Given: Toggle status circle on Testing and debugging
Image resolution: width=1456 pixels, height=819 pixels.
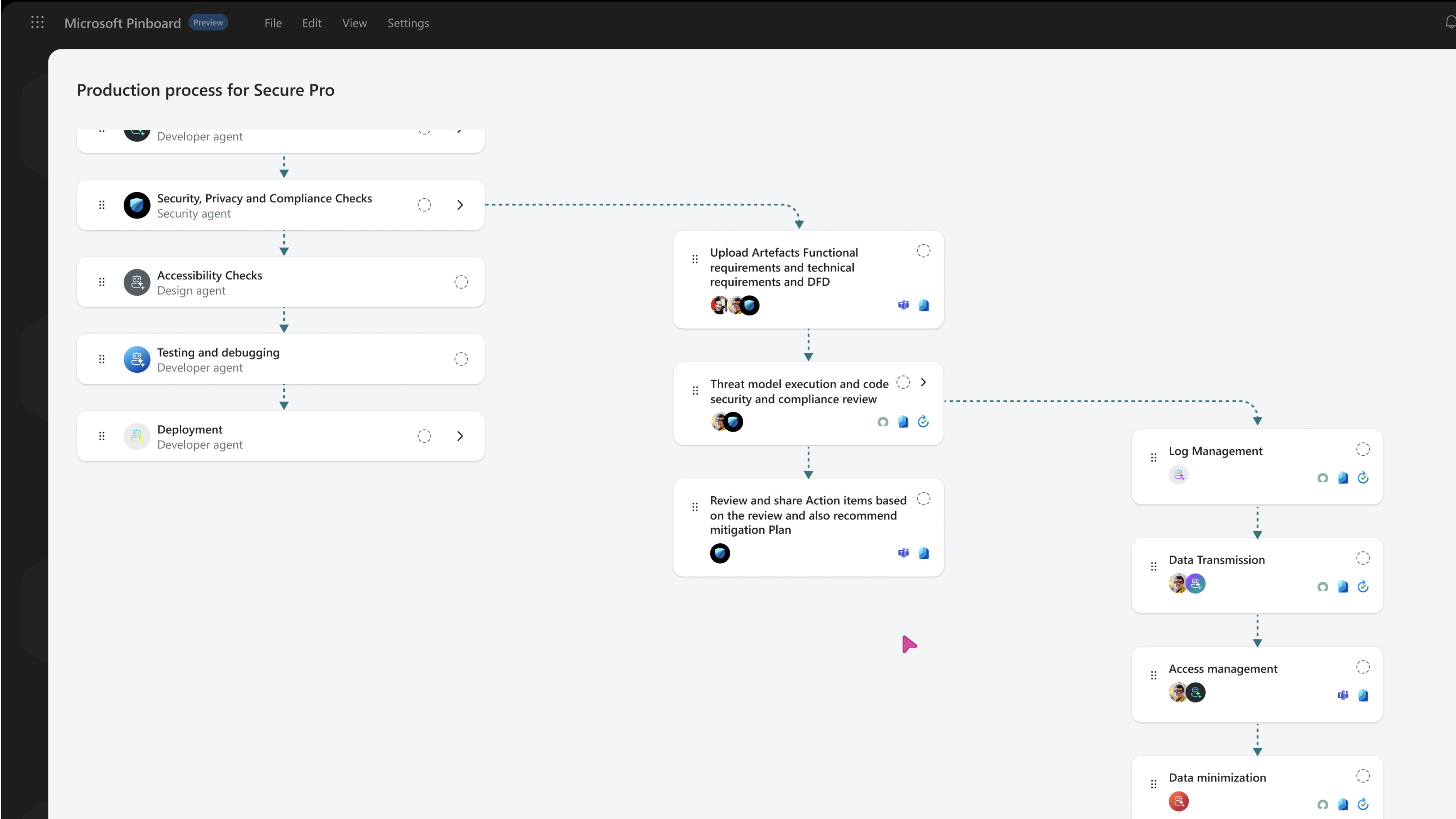Looking at the screenshot, I should pyautogui.click(x=461, y=359).
